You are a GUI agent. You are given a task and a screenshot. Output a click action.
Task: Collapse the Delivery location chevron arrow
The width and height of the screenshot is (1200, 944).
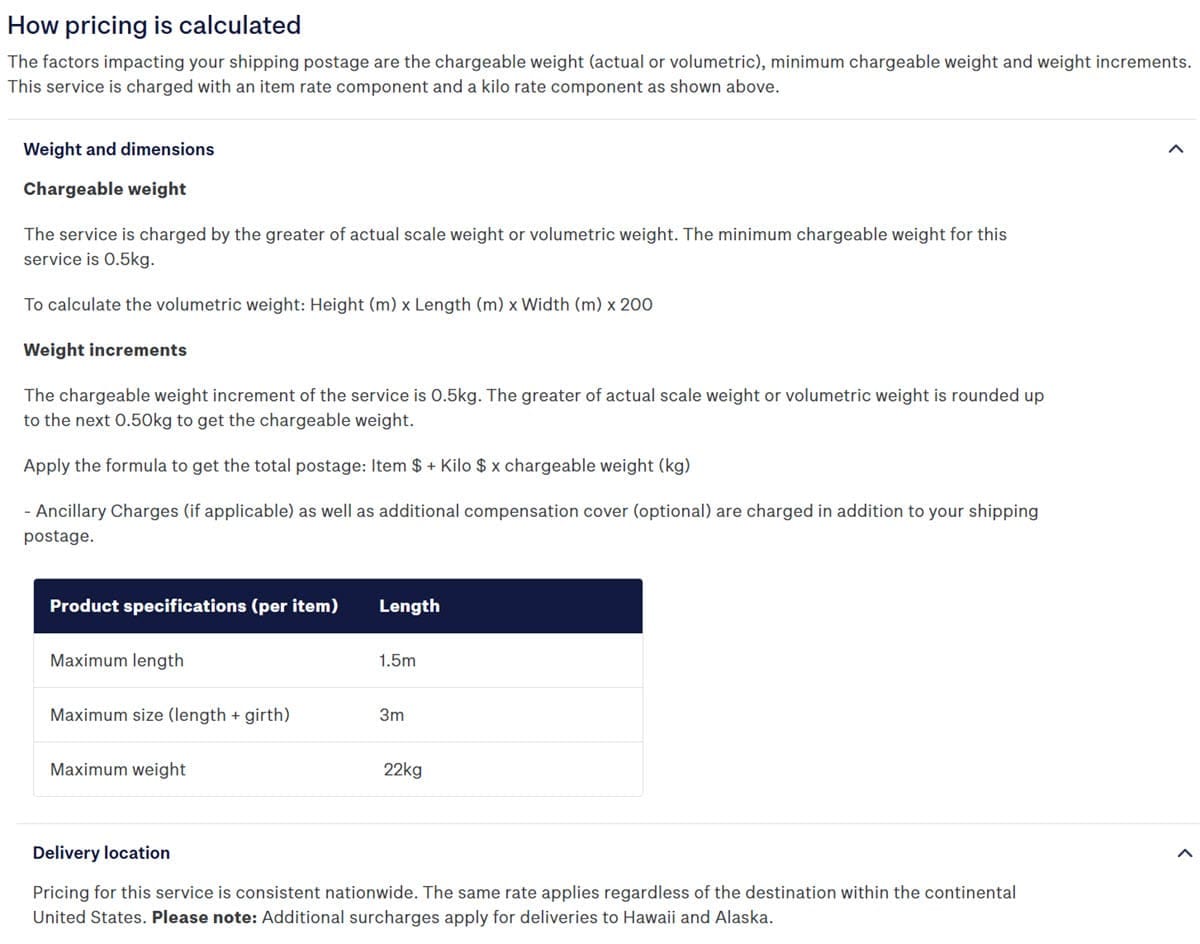tap(1185, 853)
